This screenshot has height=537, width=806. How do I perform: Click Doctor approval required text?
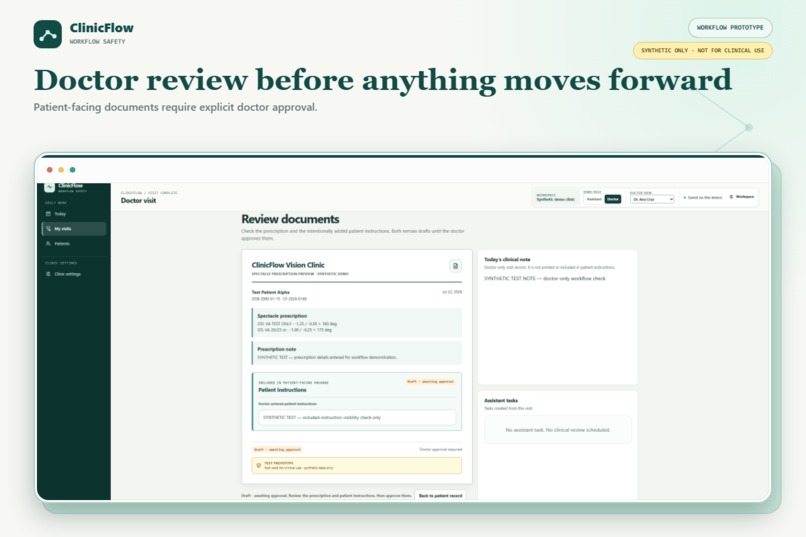tap(441, 450)
